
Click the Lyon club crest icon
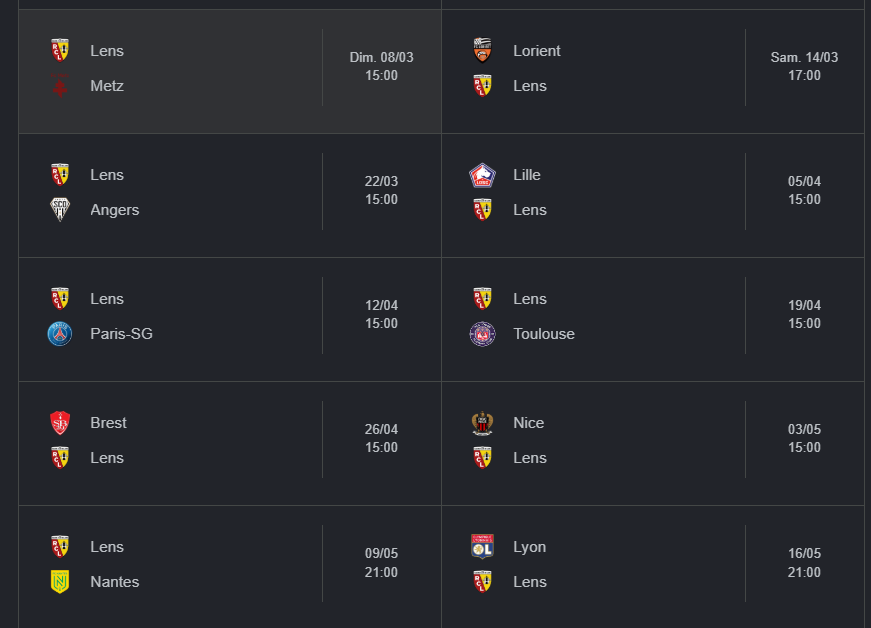[482, 547]
